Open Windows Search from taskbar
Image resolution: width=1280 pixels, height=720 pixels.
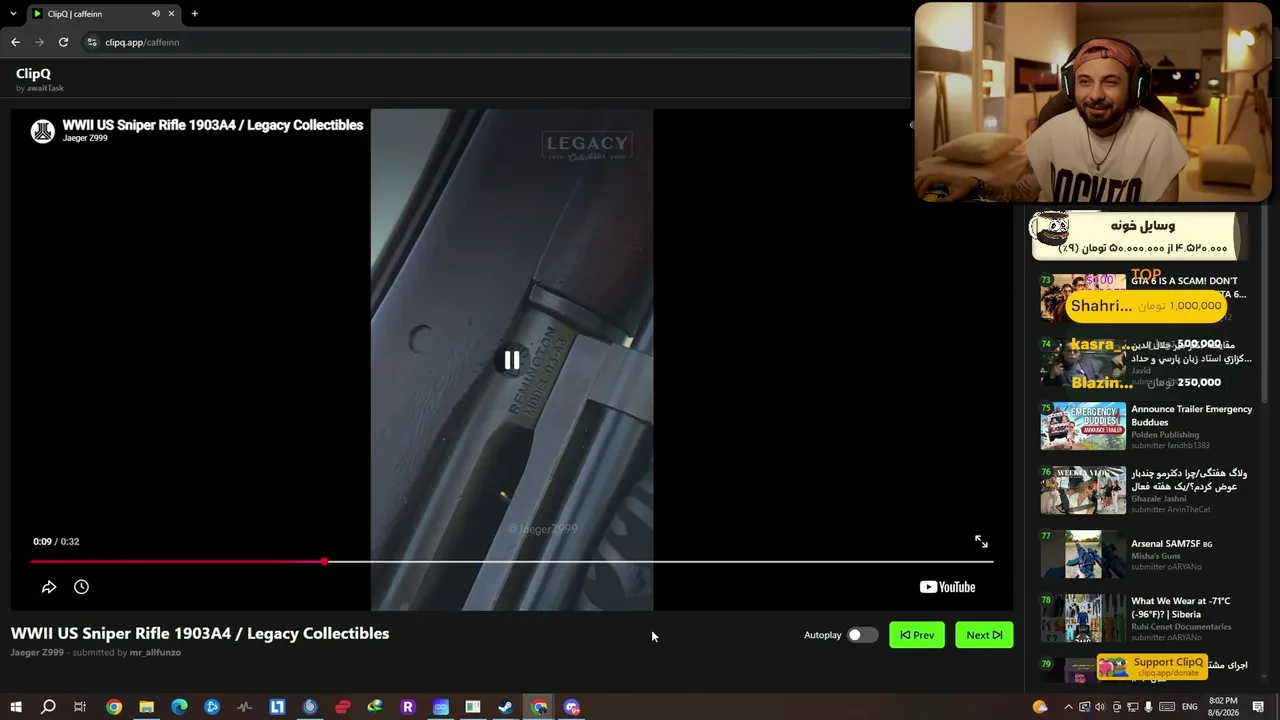point(48,707)
